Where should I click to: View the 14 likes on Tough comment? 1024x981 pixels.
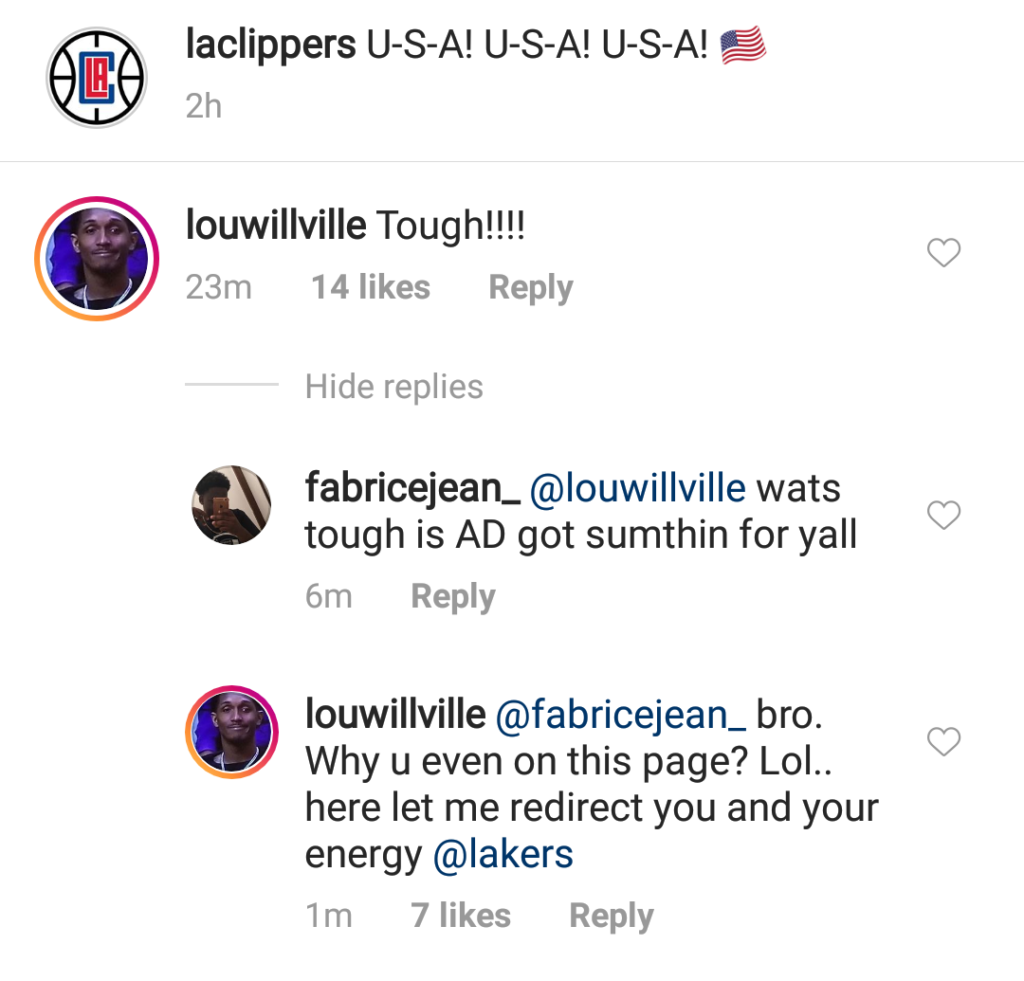(370, 287)
